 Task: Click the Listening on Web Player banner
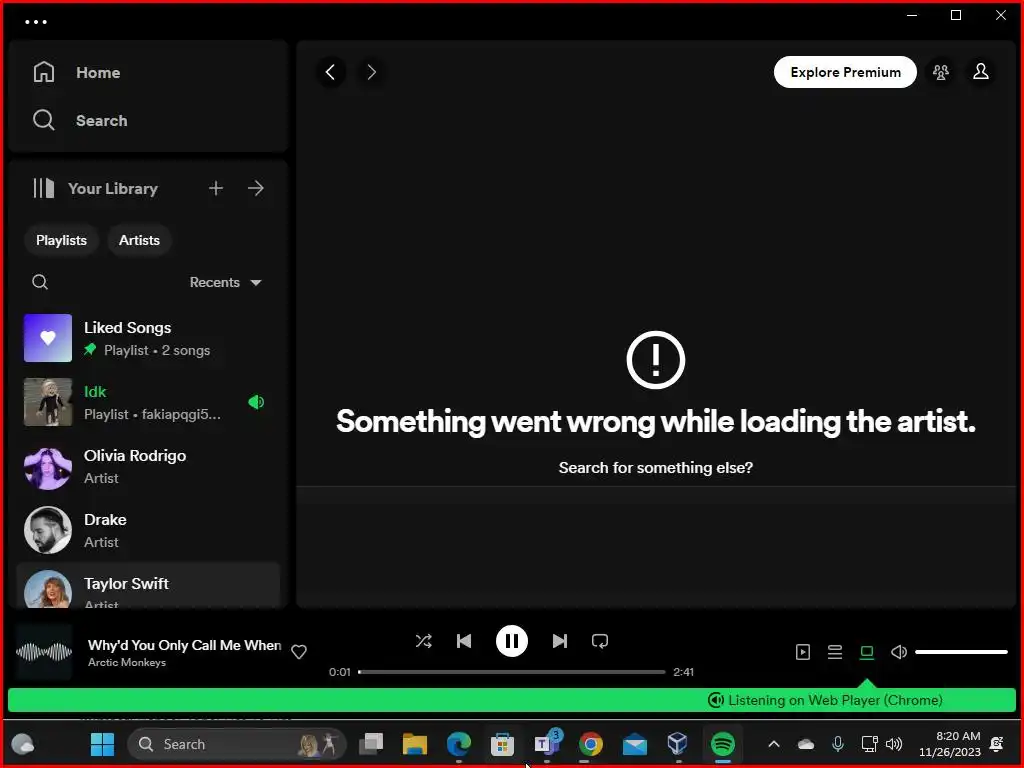click(512, 700)
